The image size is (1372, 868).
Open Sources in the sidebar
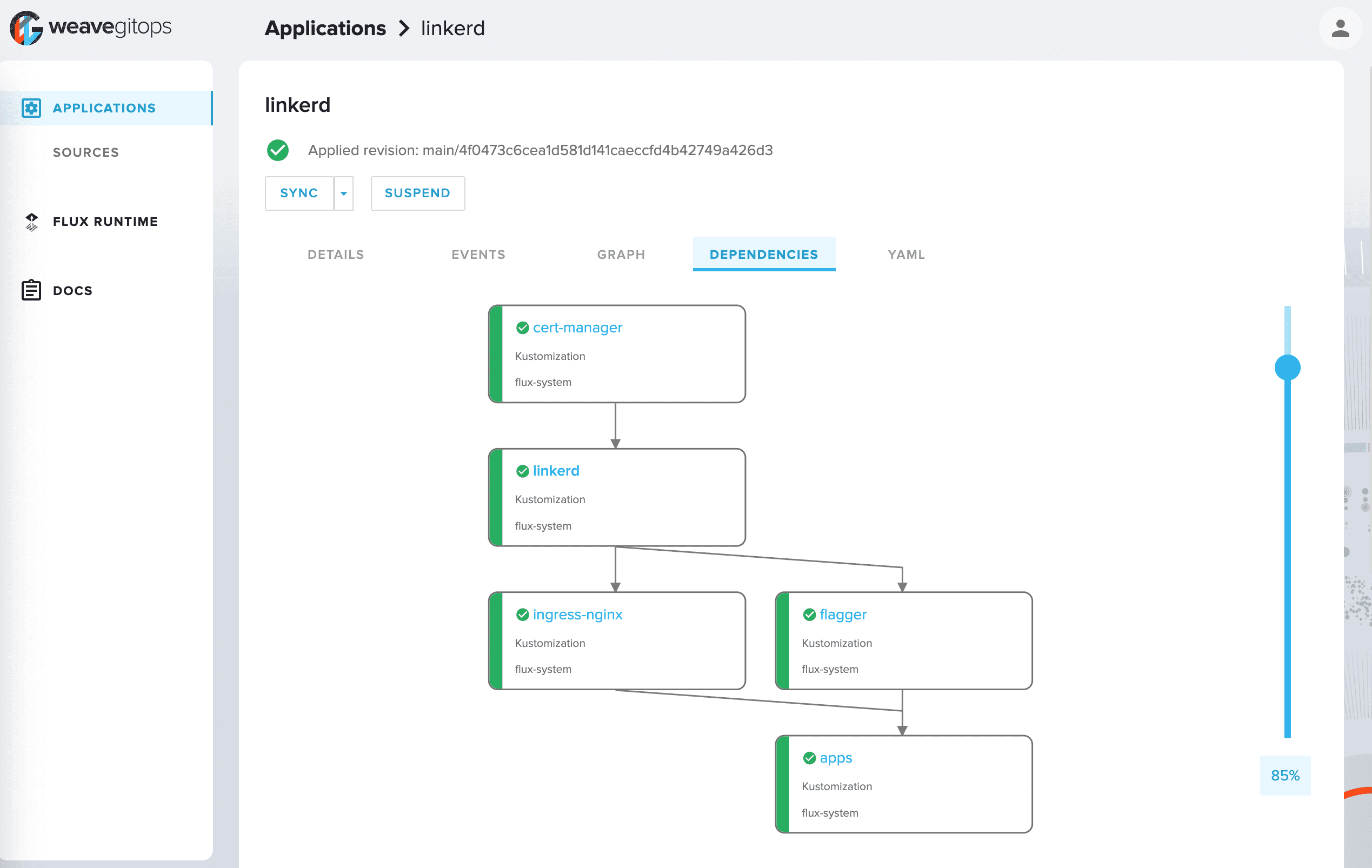[x=86, y=152]
